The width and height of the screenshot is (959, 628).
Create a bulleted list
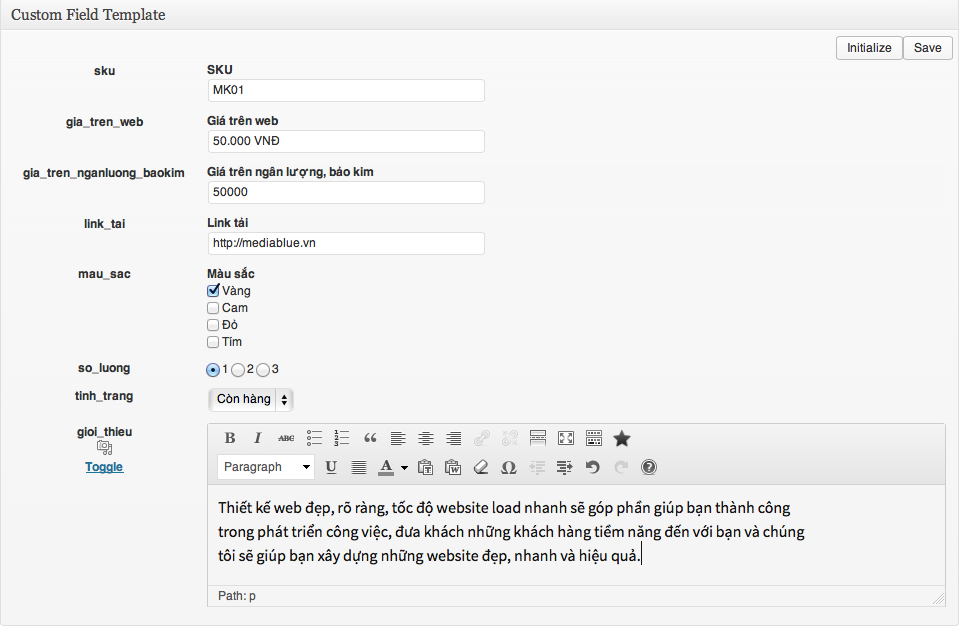pyautogui.click(x=314, y=439)
